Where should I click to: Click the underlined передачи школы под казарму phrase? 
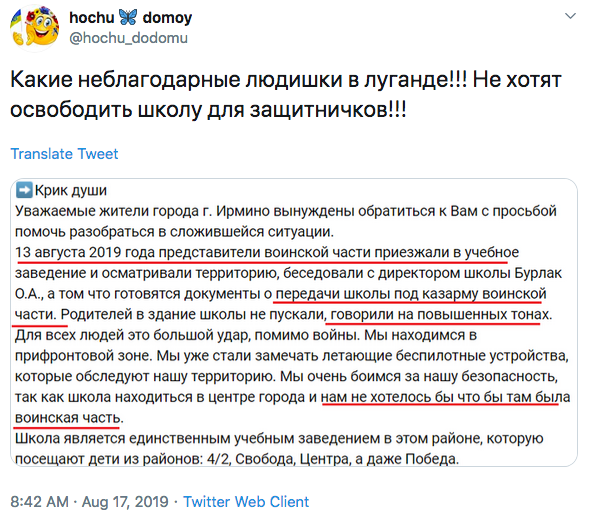click(x=411, y=294)
